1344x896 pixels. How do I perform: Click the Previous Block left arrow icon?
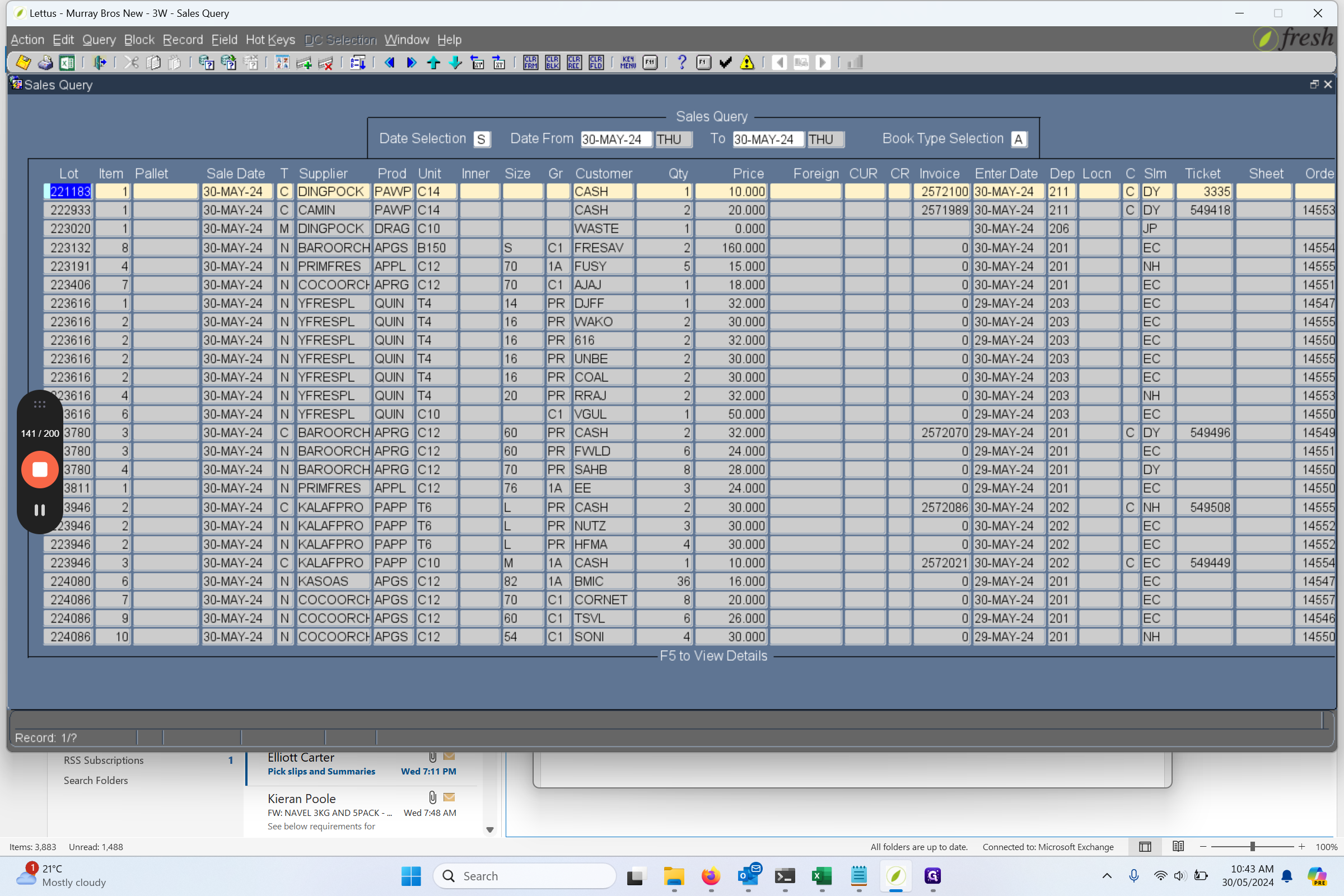tap(390, 62)
